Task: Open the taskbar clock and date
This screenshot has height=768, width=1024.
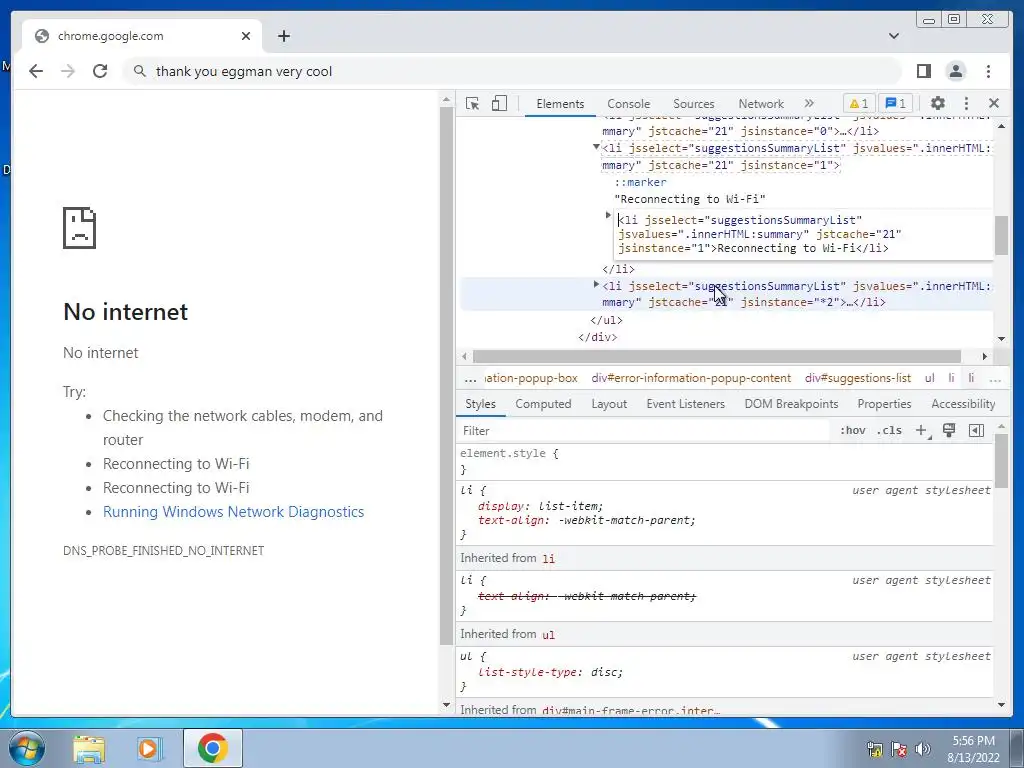Action: tap(973, 749)
